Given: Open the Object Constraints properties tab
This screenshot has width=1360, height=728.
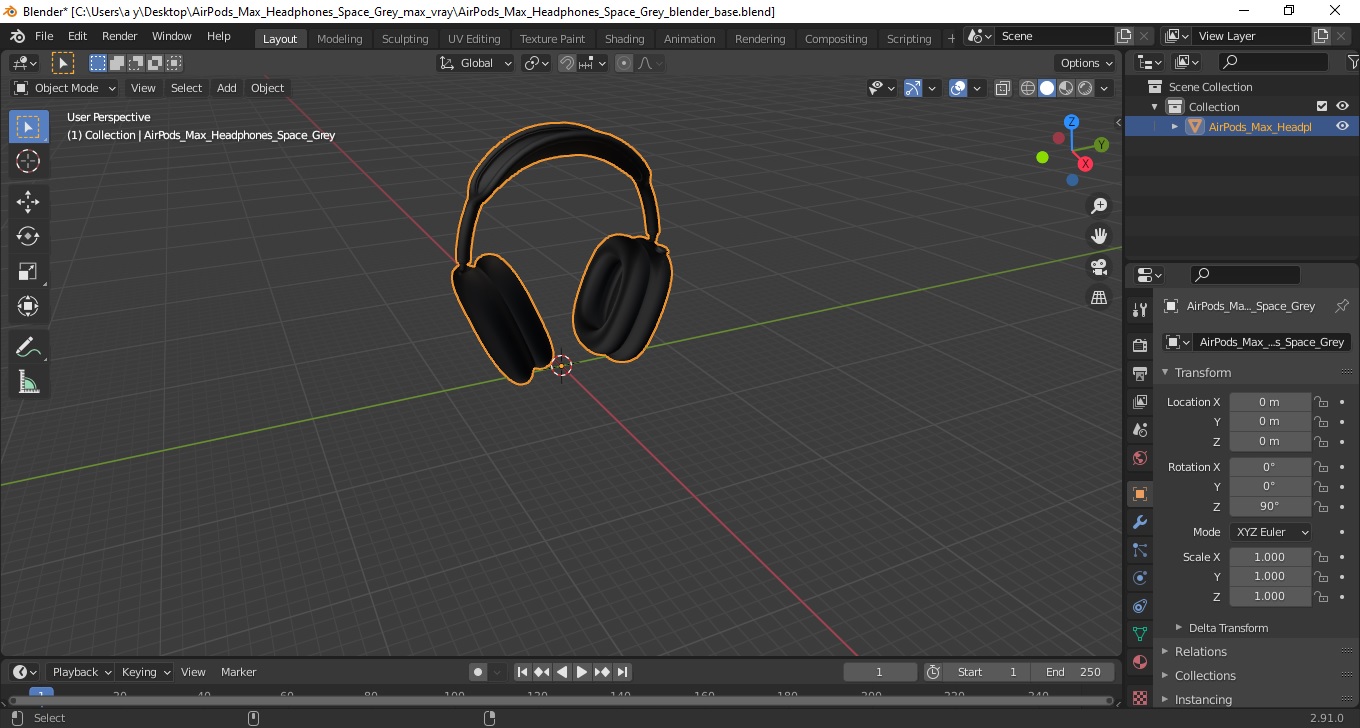Looking at the screenshot, I should click(x=1139, y=606).
